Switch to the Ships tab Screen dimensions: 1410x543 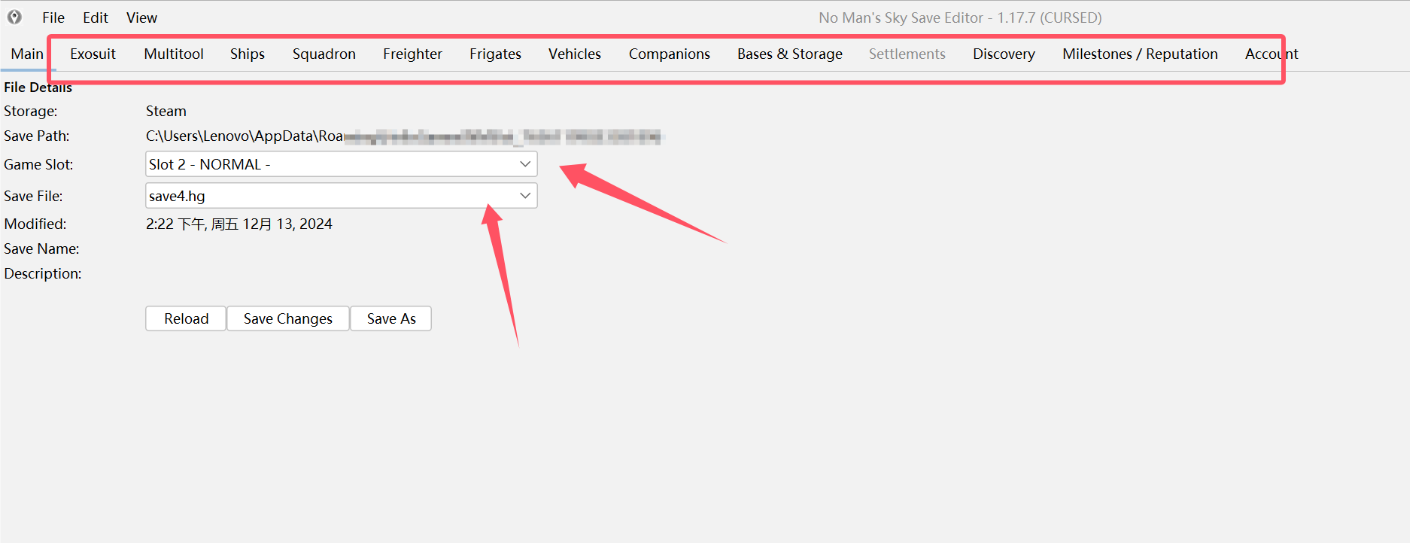point(247,54)
